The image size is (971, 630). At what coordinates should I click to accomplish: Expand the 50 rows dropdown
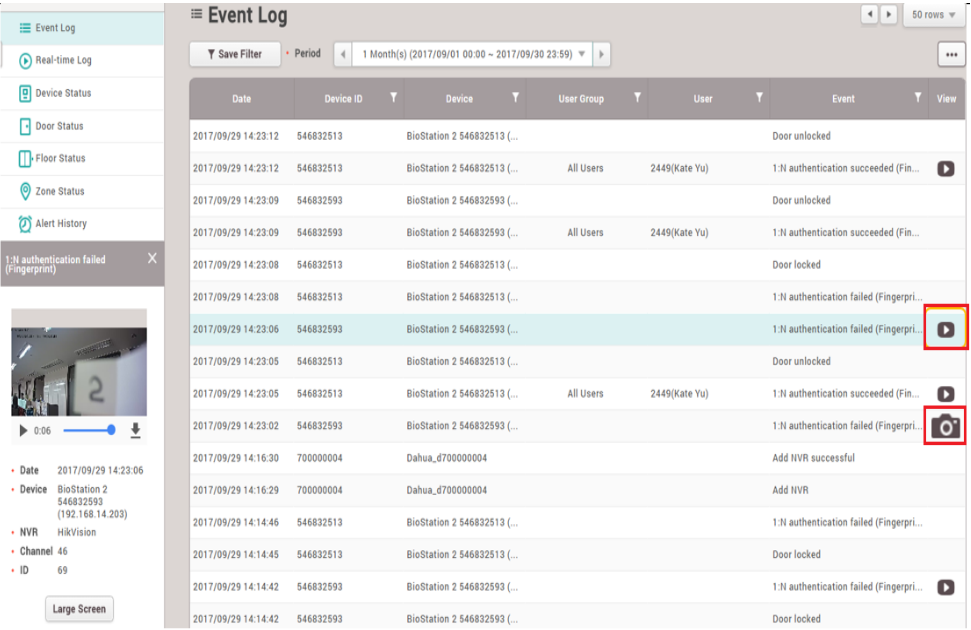point(932,15)
